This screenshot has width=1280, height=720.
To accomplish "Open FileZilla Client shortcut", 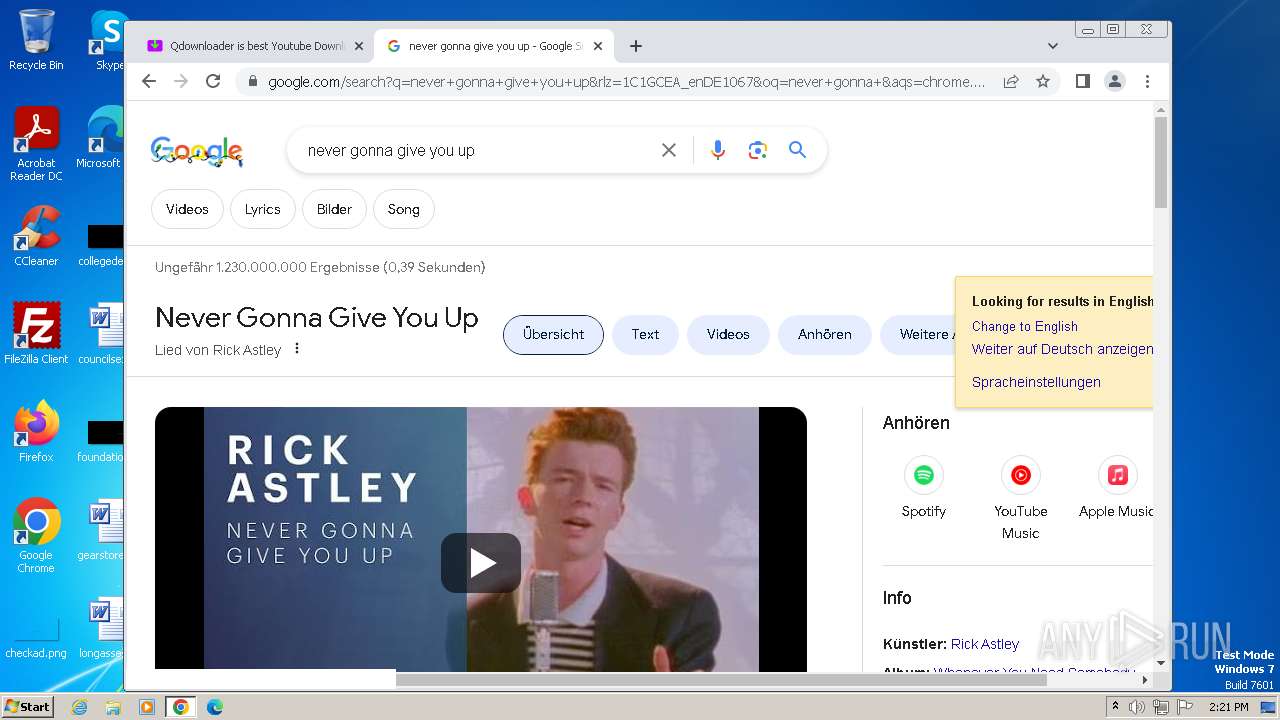I will pos(36,333).
